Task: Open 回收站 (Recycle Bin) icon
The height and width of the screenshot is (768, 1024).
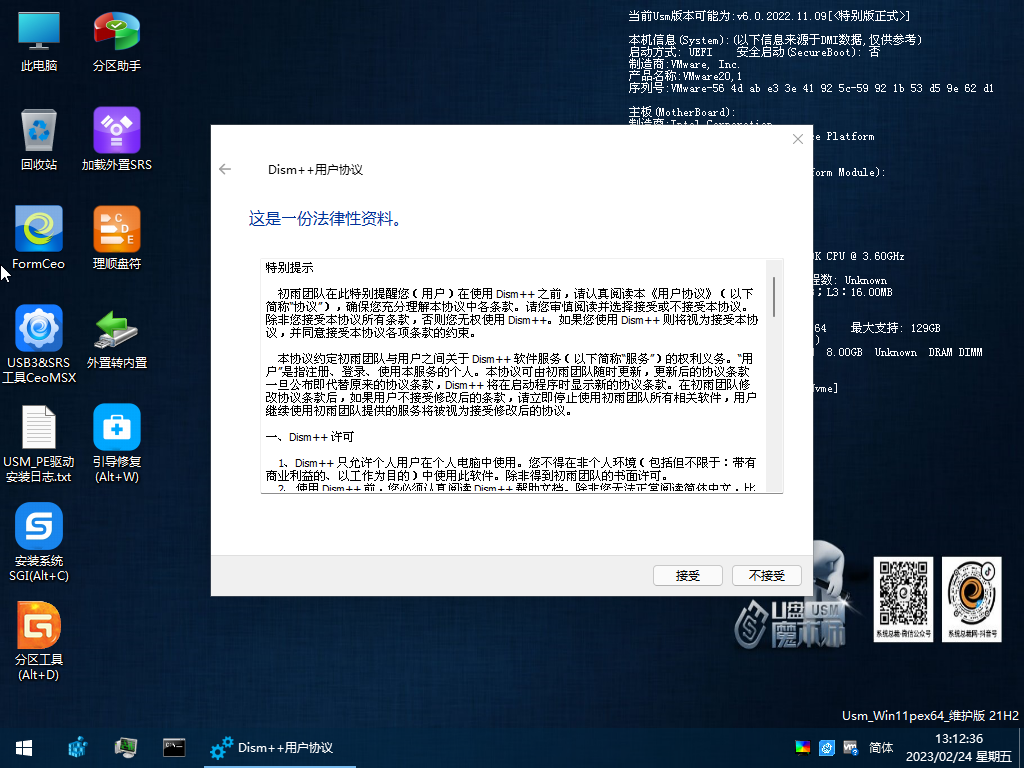Action: [39, 139]
